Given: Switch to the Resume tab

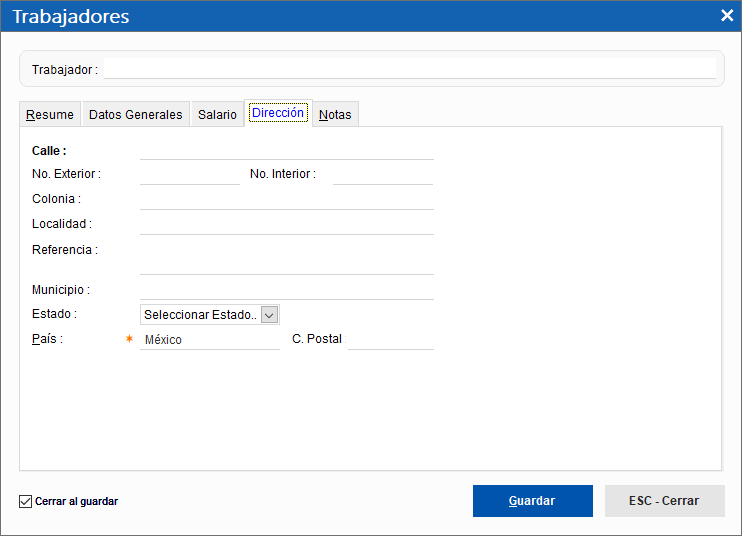Looking at the screenshot, I should point(50,114).
